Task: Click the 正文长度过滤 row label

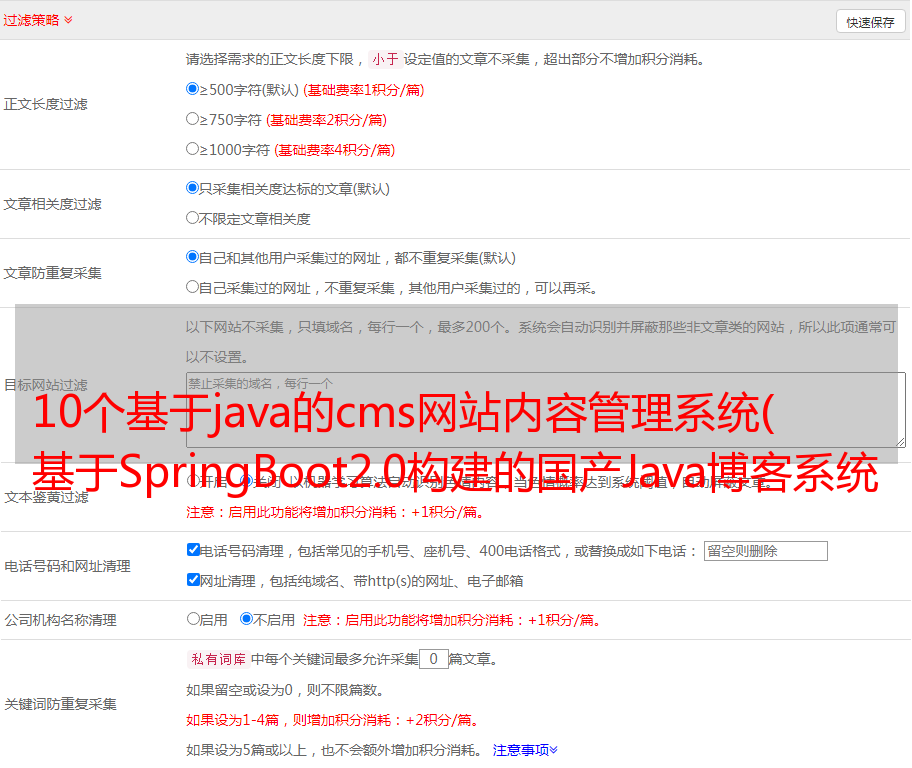Action: tap(45, 104)
